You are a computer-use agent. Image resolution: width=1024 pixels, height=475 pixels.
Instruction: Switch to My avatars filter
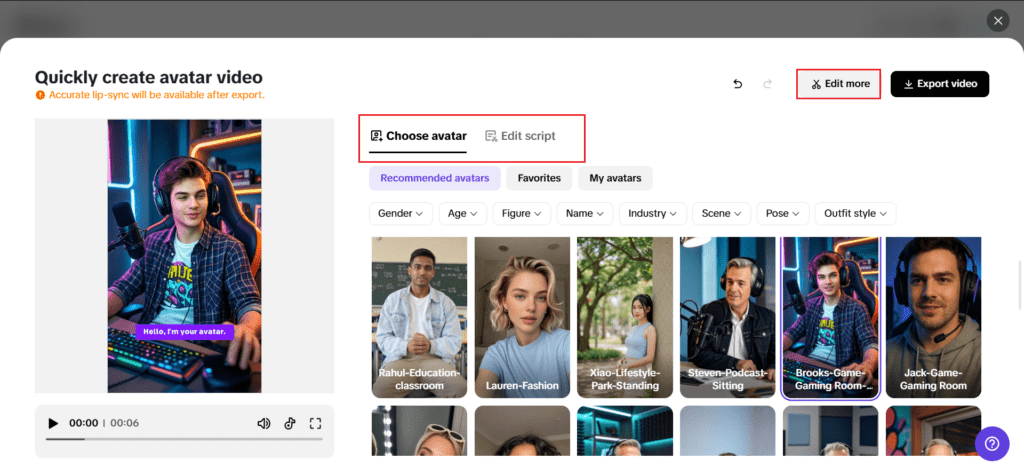(x=615, y=178)
